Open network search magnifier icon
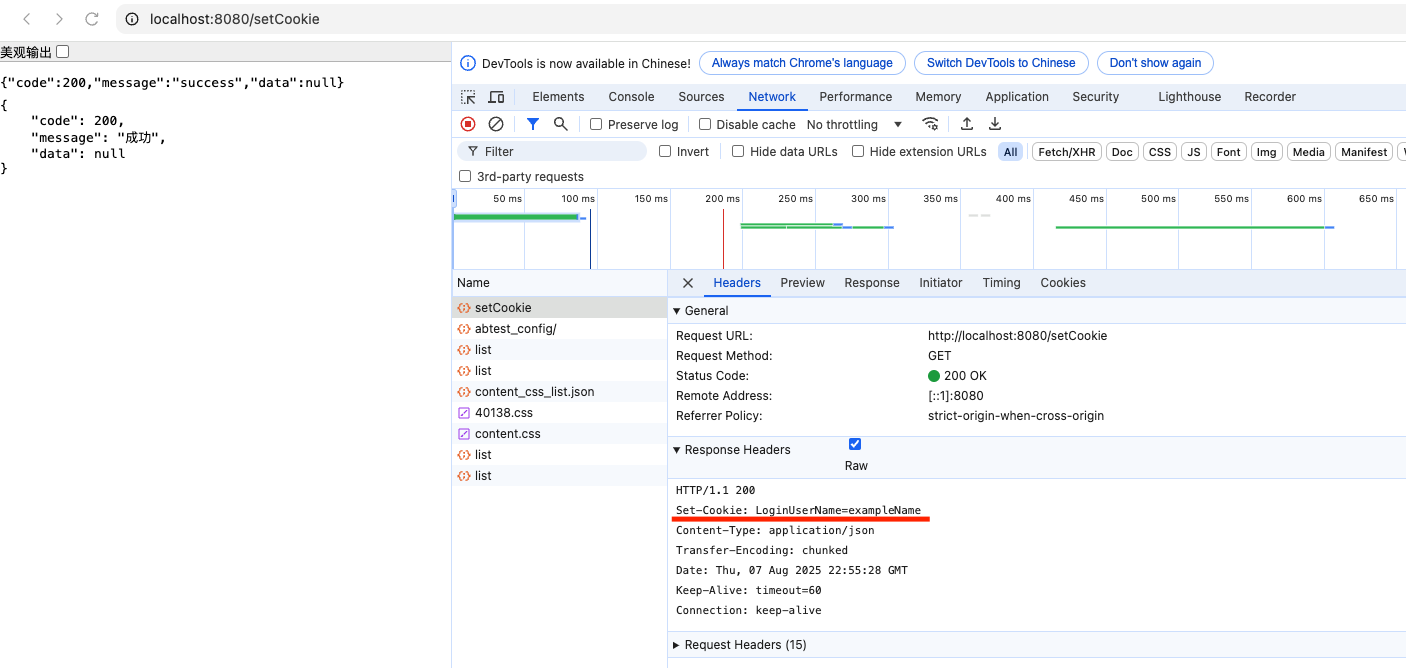 561,124
